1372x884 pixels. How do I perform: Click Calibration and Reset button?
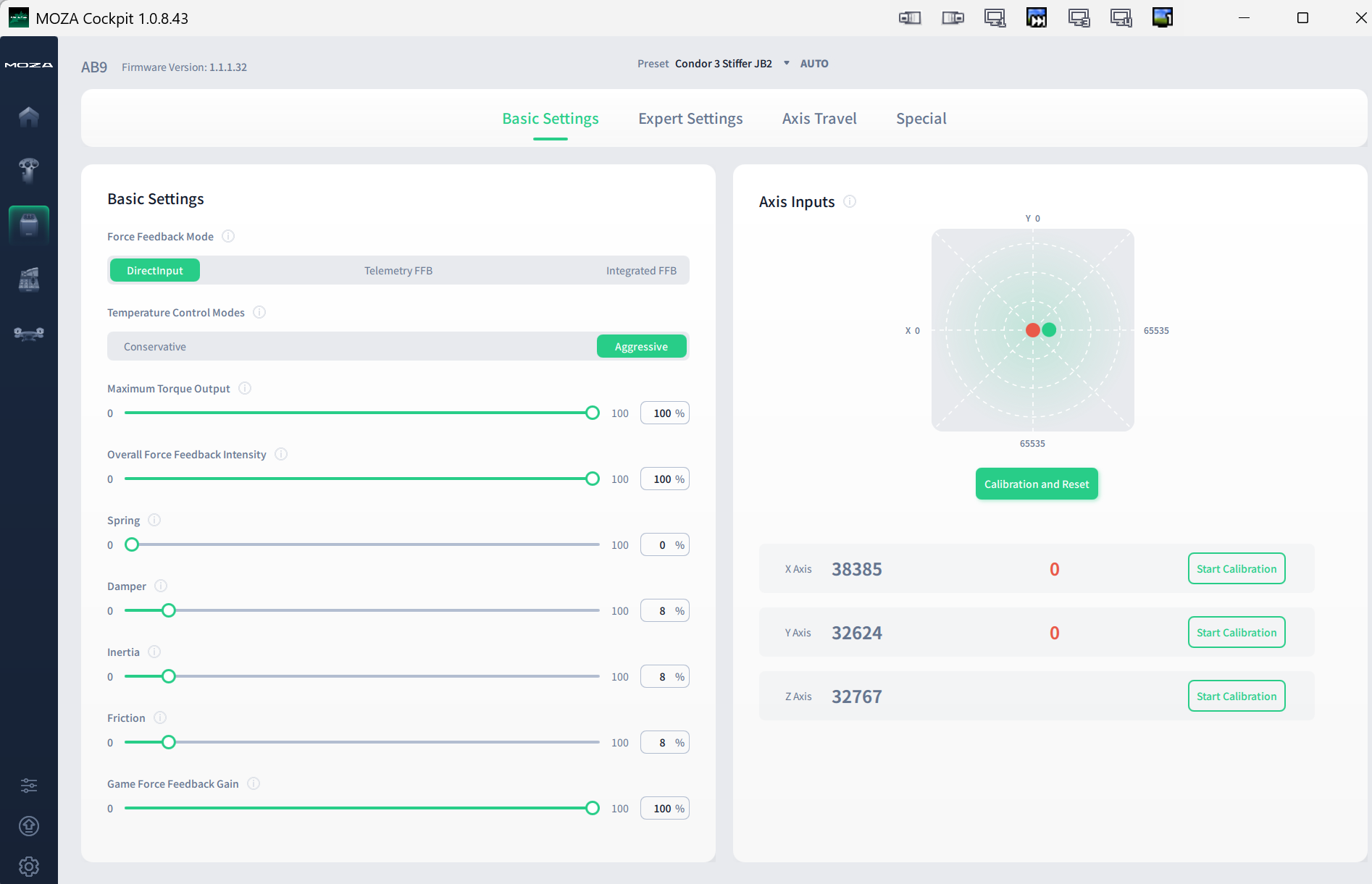point(1037,484)
